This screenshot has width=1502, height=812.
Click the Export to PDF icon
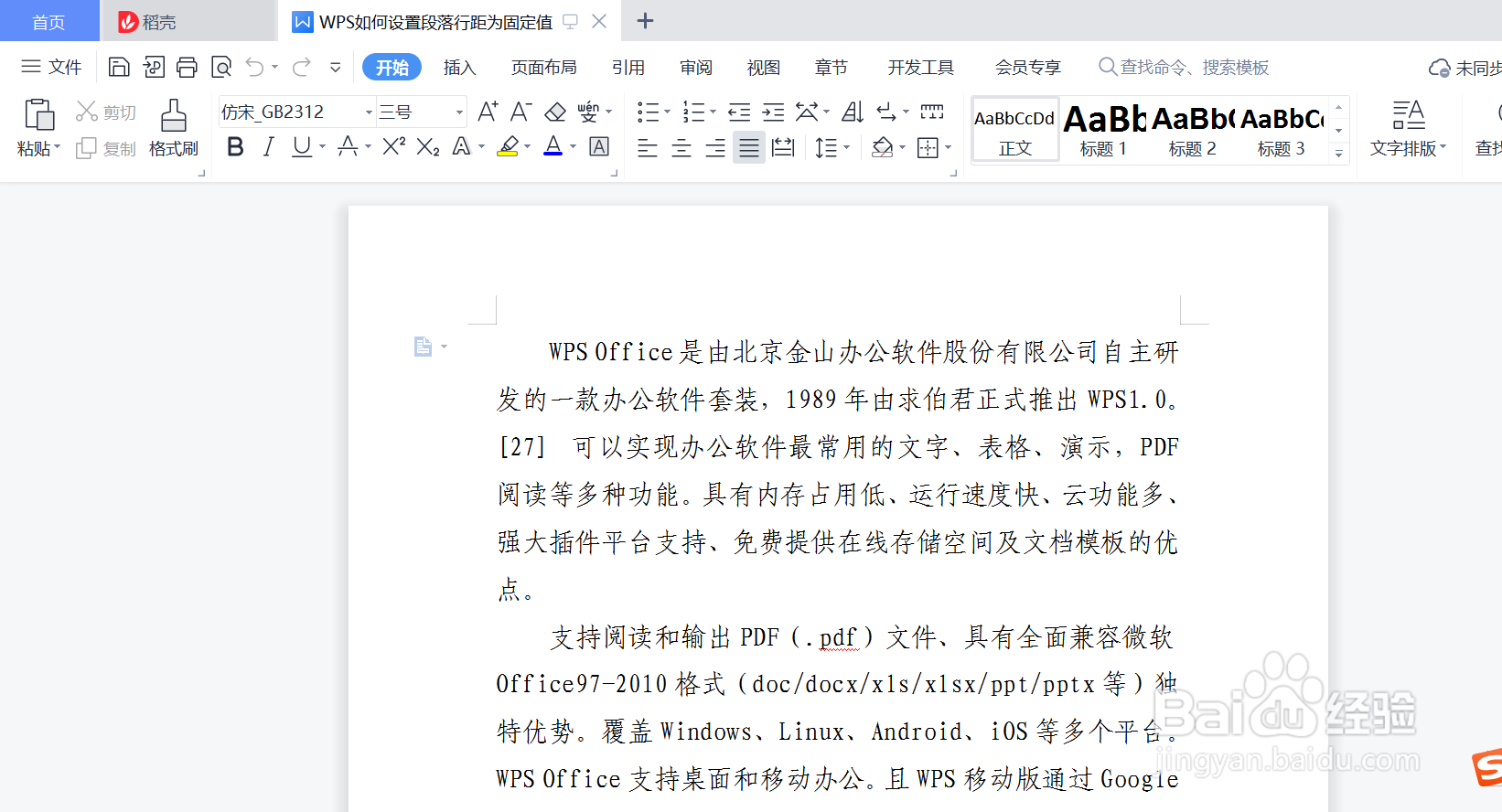tap(154, 67)
